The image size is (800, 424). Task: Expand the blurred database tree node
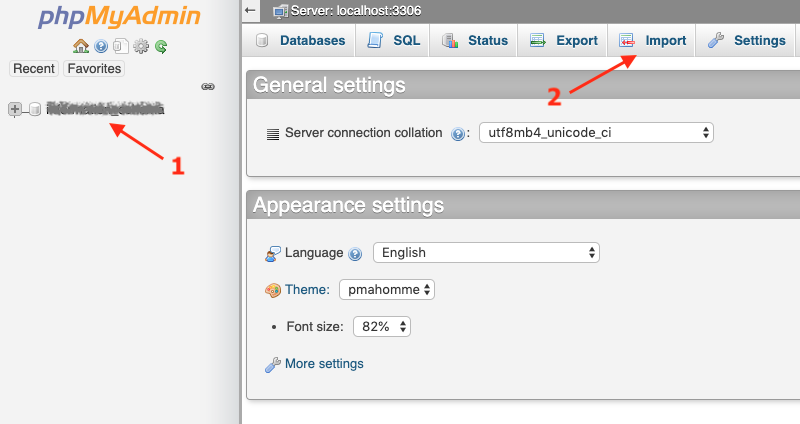click(x=15, y=109)
